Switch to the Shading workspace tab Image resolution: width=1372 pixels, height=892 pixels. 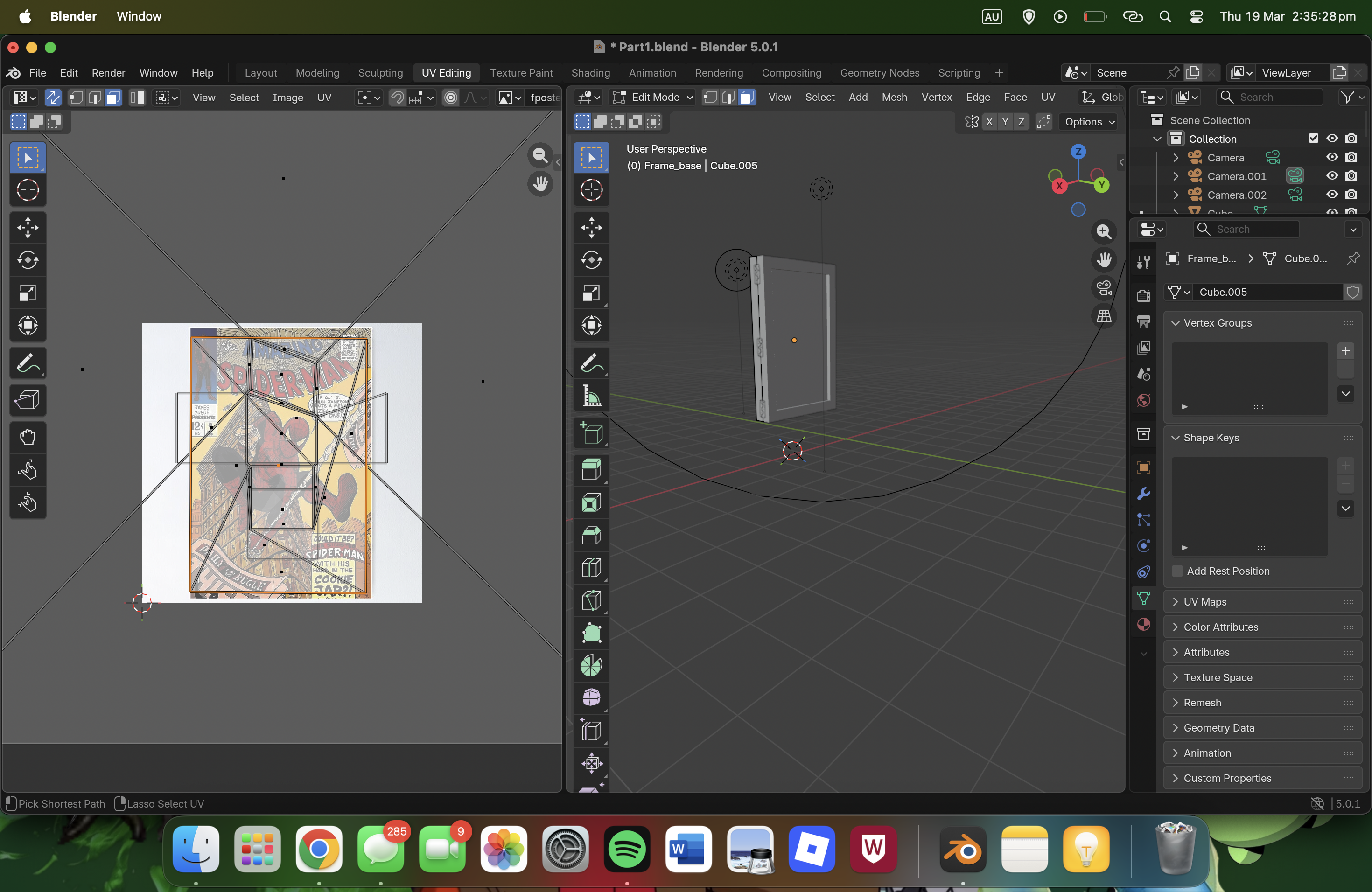tap(590, 73)
